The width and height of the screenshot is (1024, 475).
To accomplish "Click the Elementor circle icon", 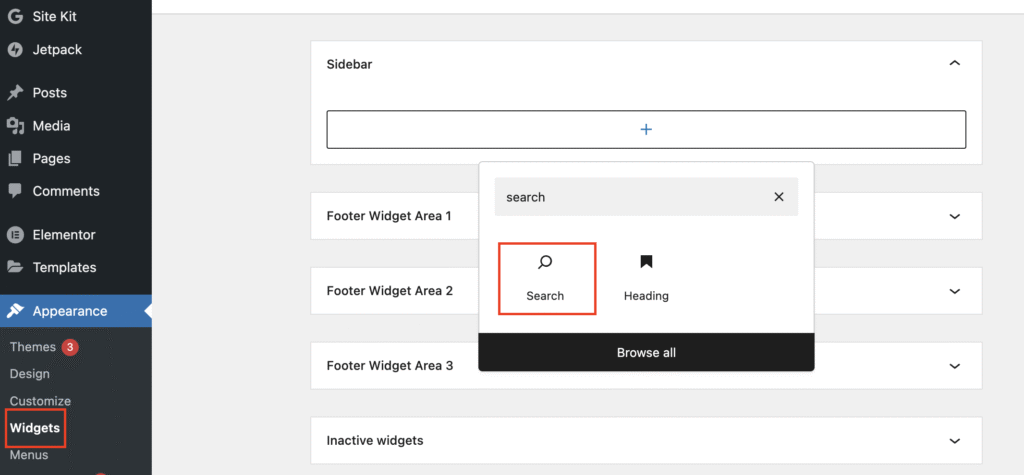I will point(15,235).
